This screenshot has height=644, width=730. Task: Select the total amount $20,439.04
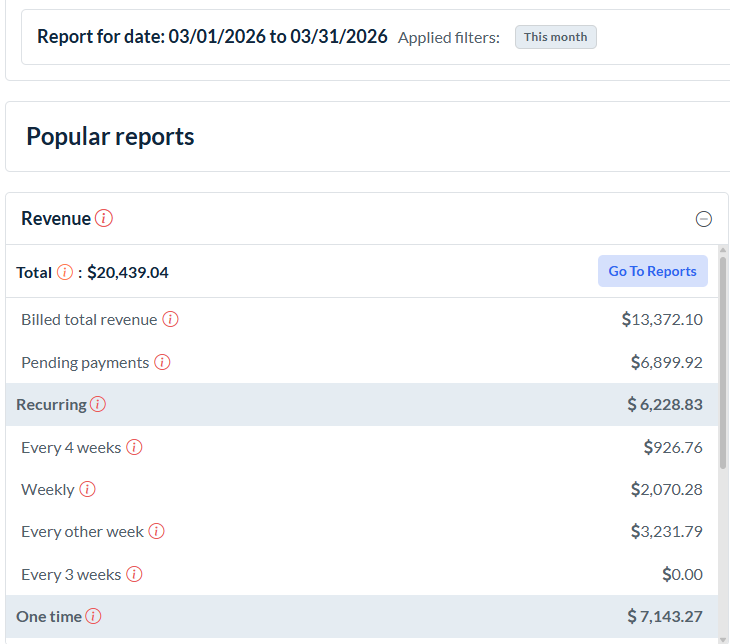click(128, 272)
